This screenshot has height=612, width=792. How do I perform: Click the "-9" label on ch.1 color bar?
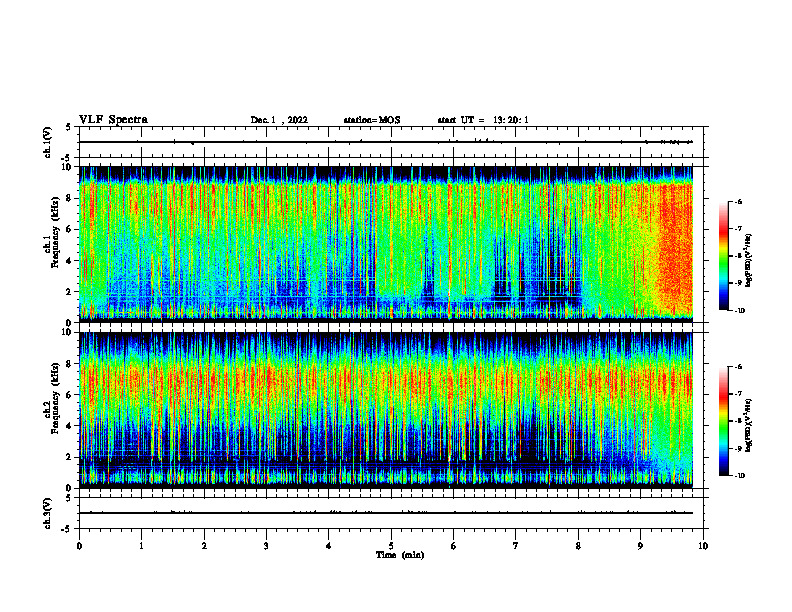pos(738,283)
